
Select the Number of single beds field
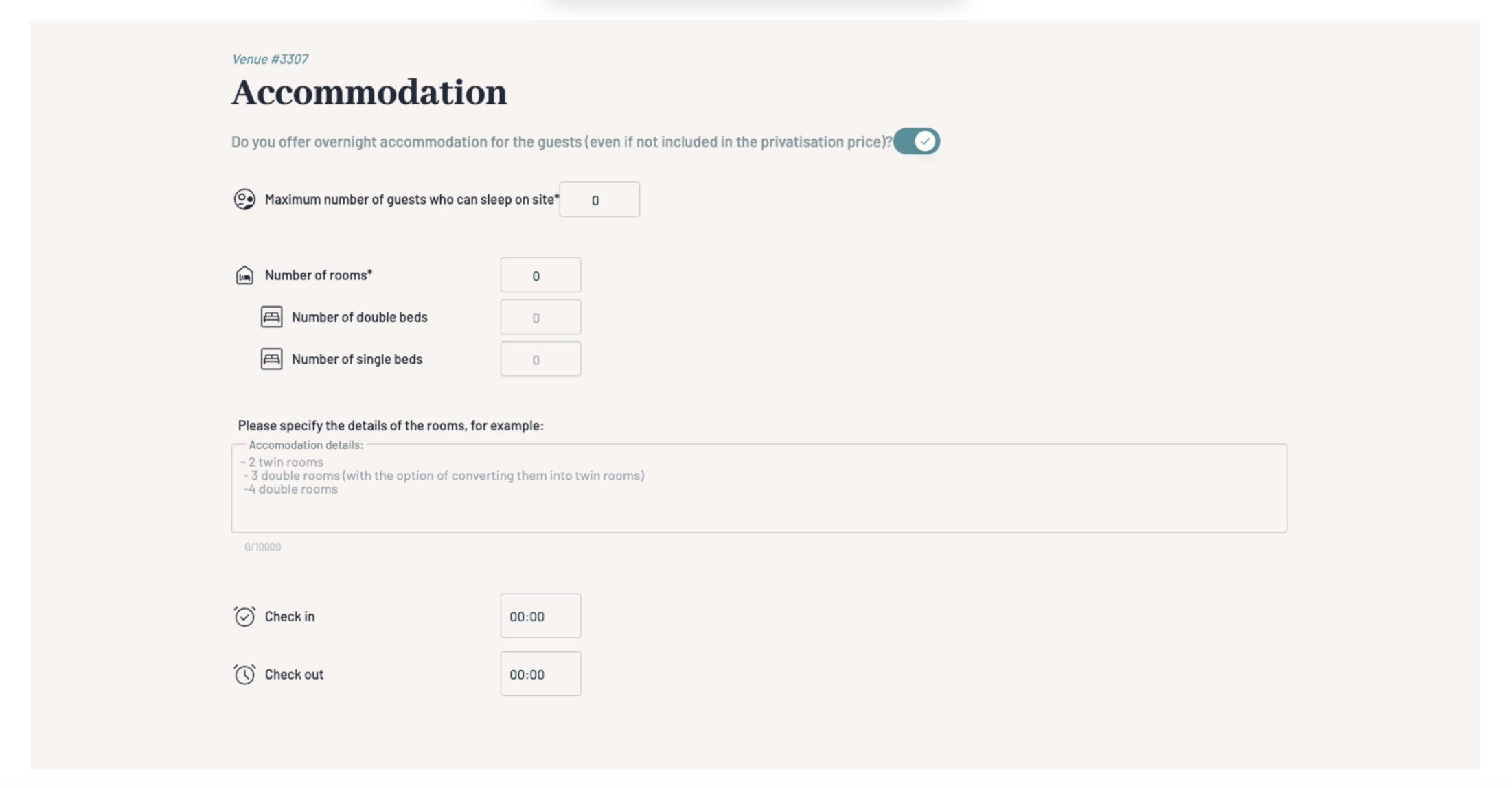coord(540,359)
